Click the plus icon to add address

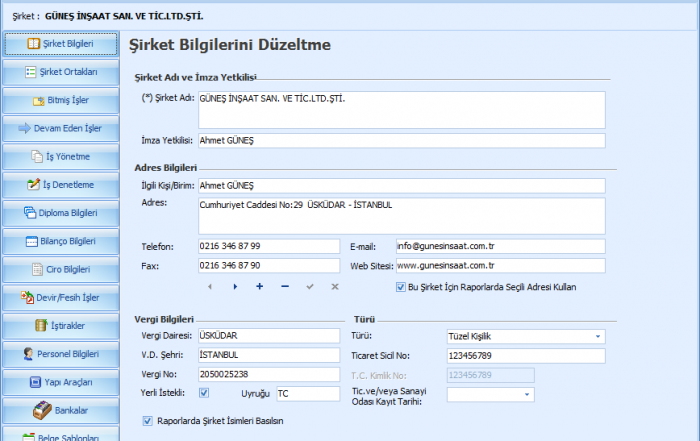(260, 286)
